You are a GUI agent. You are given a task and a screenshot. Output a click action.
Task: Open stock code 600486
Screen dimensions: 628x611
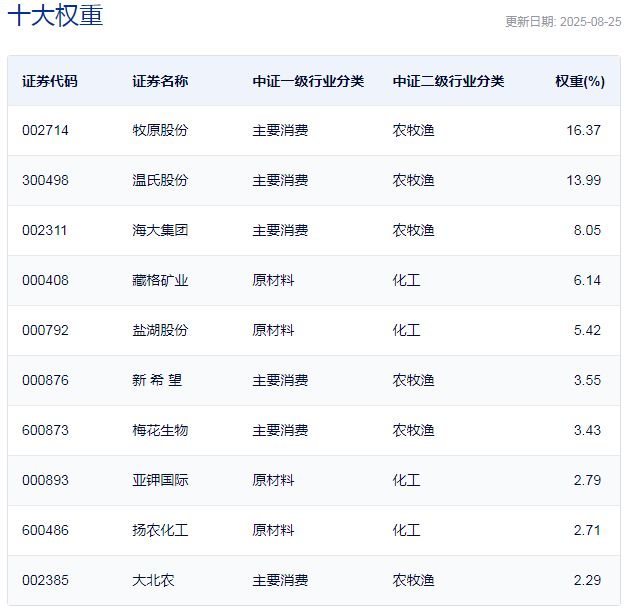pos(45,530)
